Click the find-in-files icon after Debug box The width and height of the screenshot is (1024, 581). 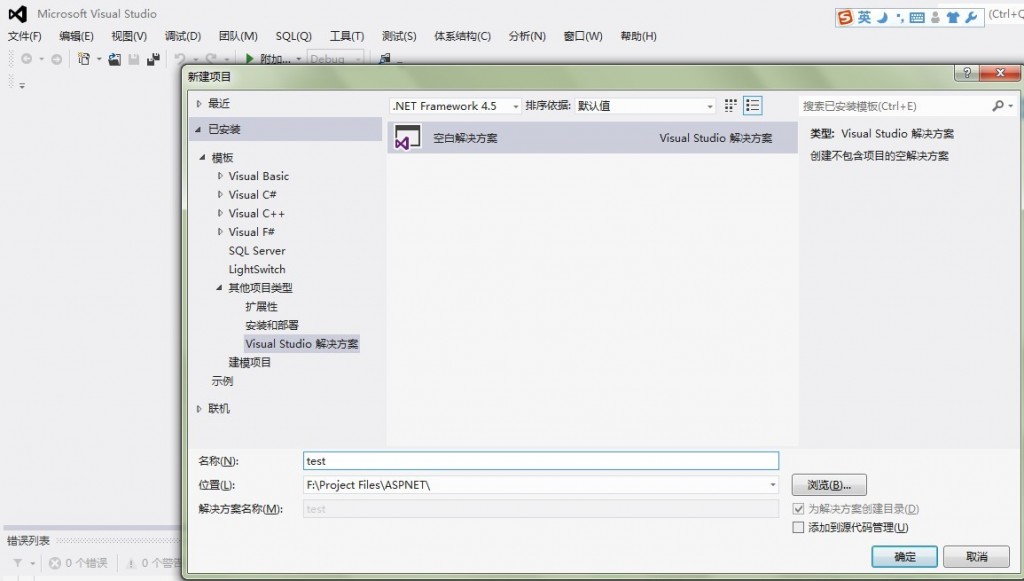(x=385, y=59)
